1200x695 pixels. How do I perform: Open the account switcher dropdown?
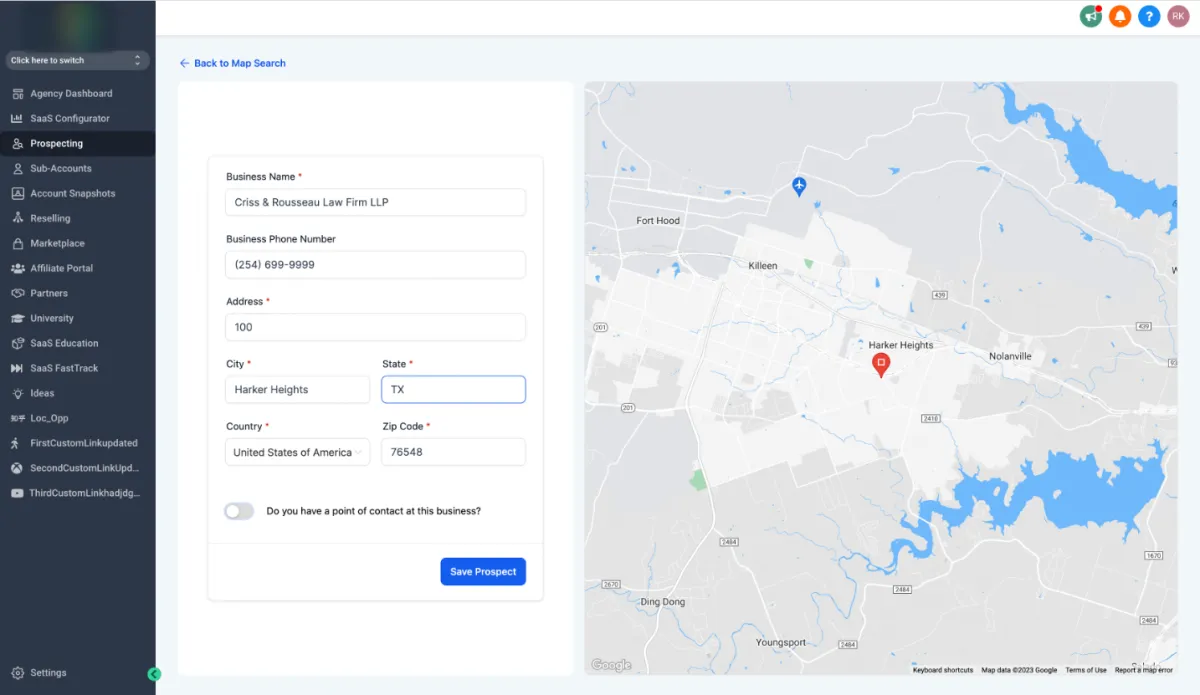pos(77,60)
